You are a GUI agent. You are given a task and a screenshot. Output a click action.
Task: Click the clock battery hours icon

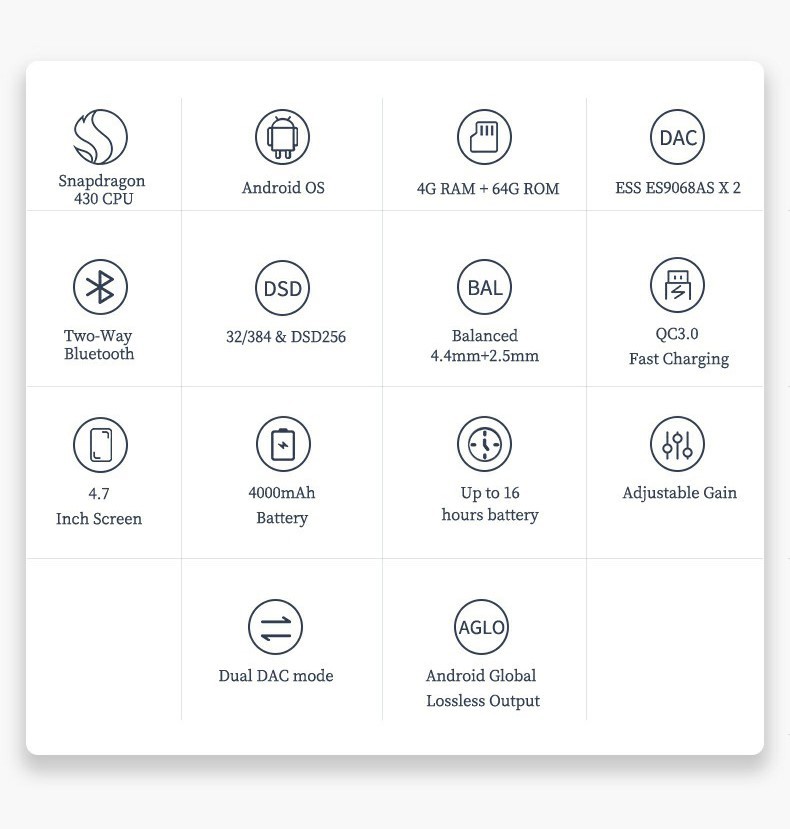coord(484,445)
